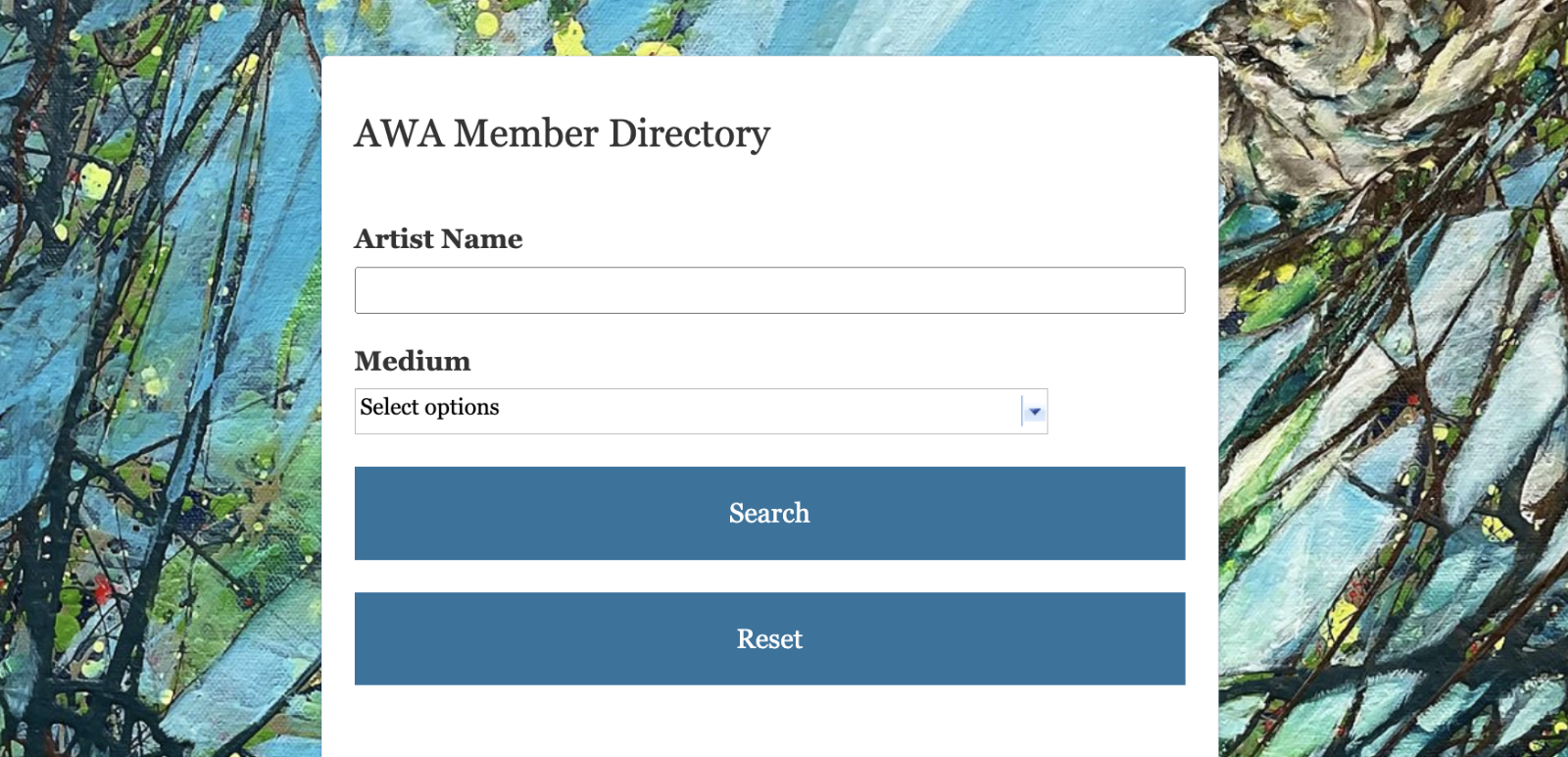The image size is (1568, 757).
Task: Clear the form with Reset
Action: [769, 638]
